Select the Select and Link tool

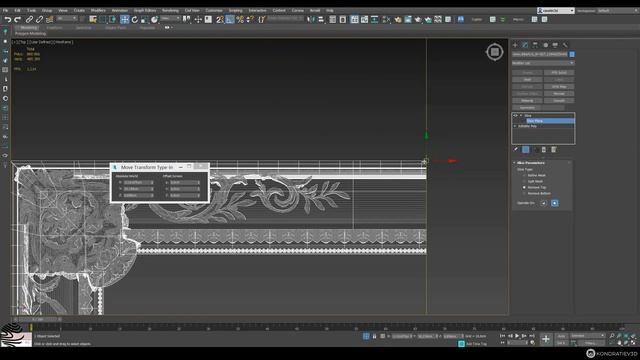[x=29, y=19]
